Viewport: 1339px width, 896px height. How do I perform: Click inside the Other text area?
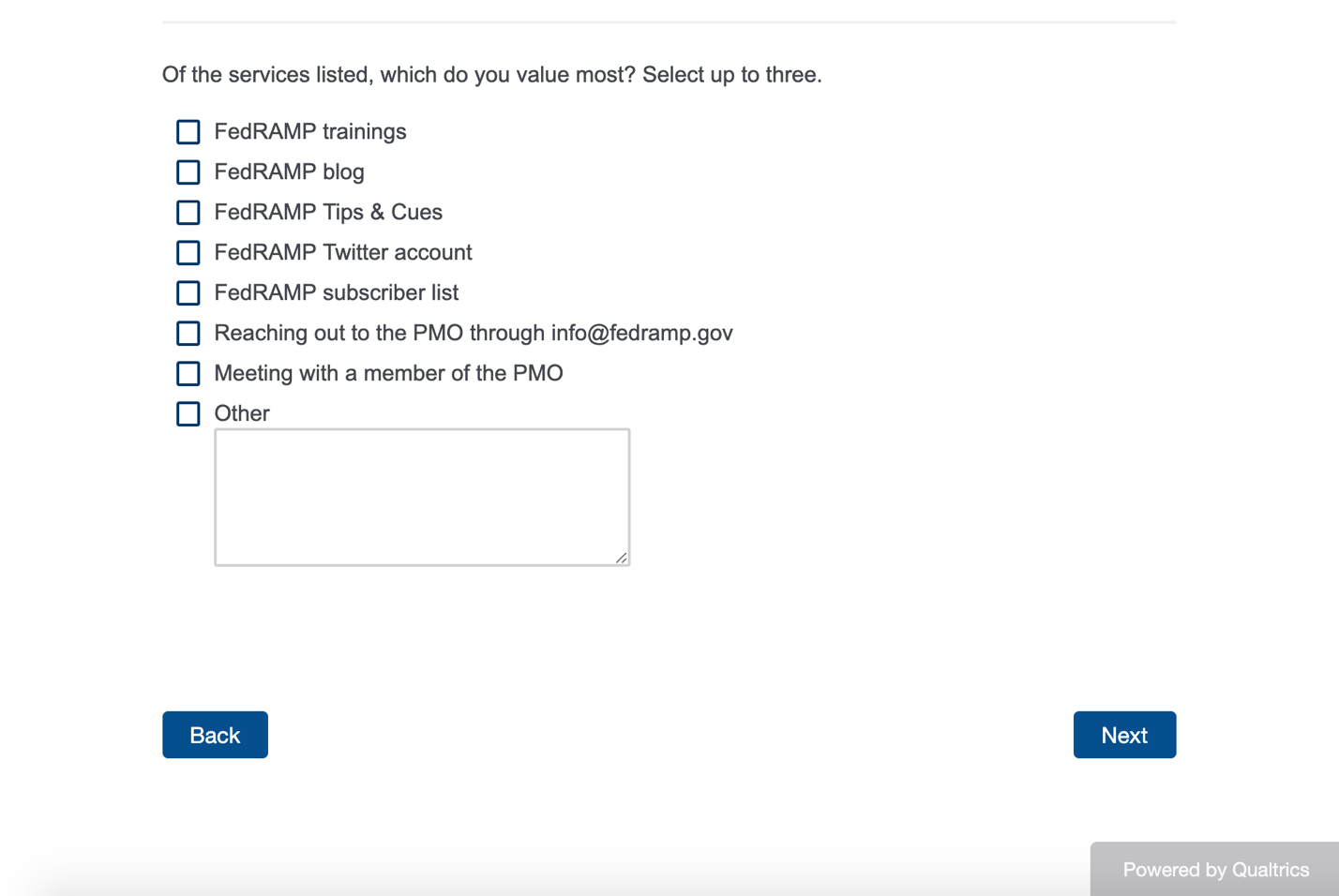pos(422,497)
